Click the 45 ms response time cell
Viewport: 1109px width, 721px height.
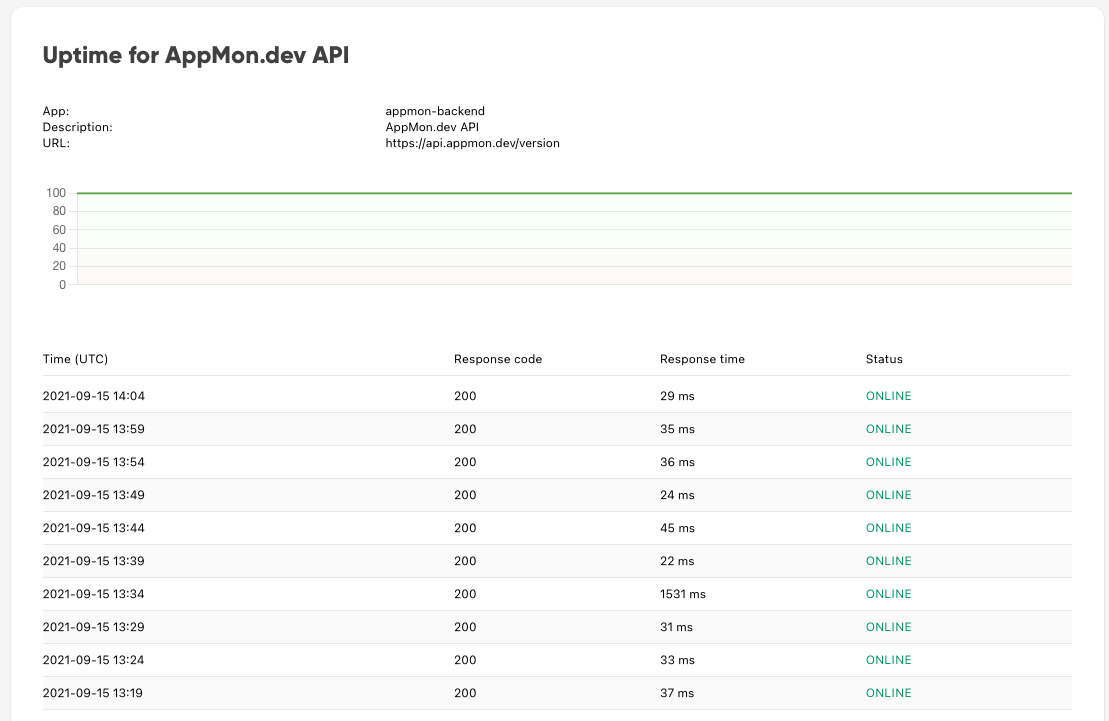(678, 529)
